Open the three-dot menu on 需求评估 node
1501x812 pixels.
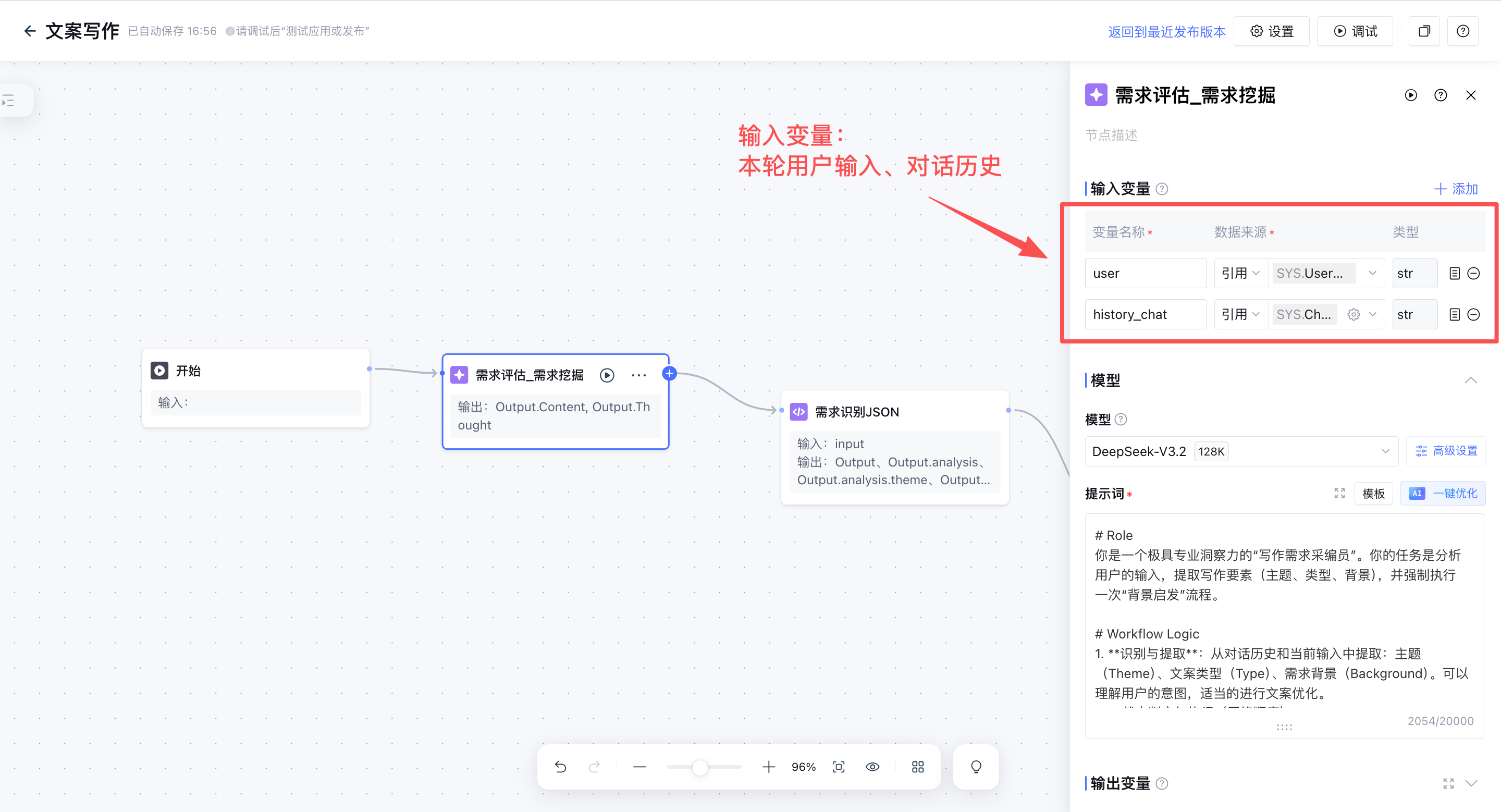tap(638, 375)
